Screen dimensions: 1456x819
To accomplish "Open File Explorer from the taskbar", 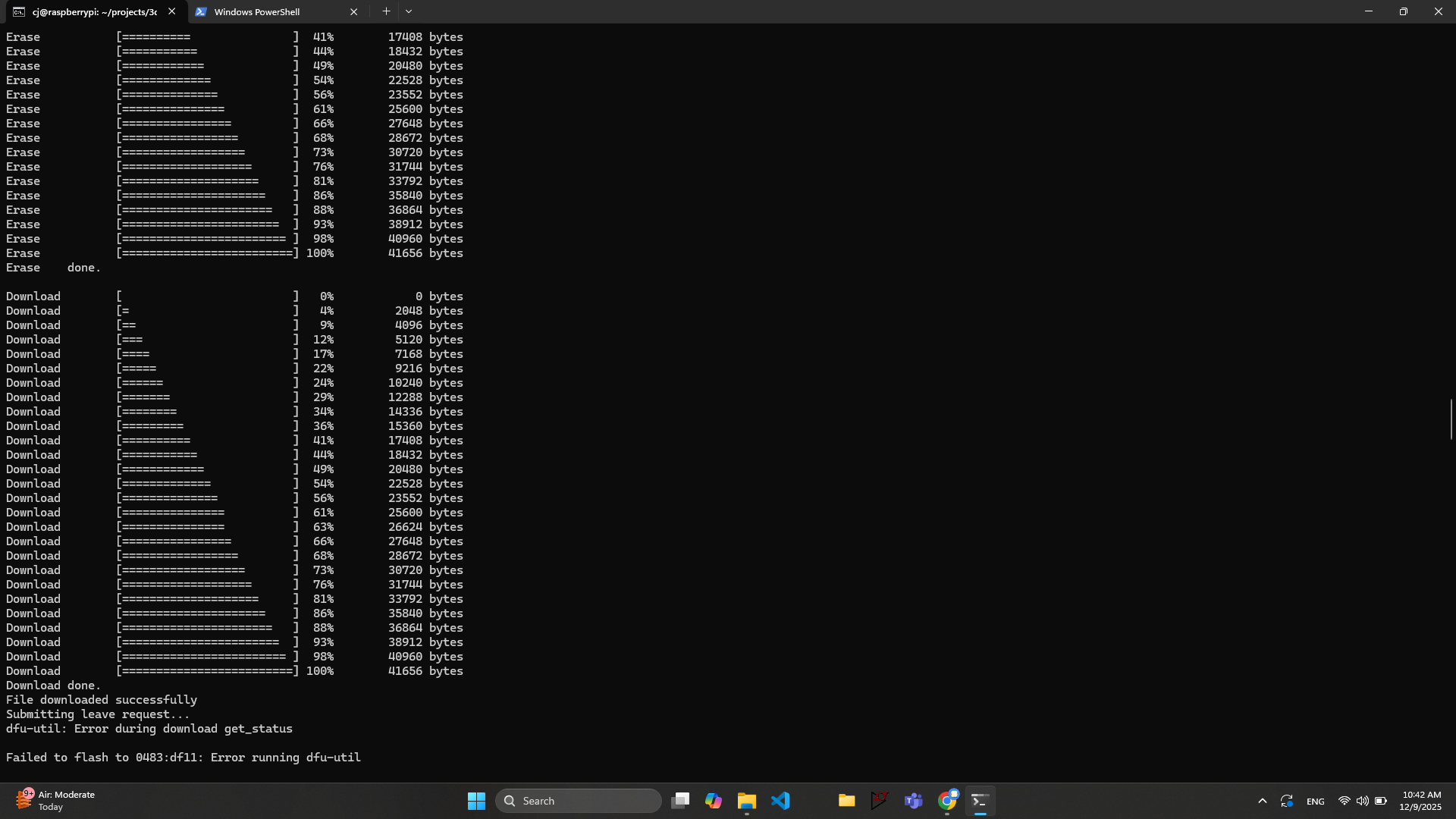I will [746, 800].
